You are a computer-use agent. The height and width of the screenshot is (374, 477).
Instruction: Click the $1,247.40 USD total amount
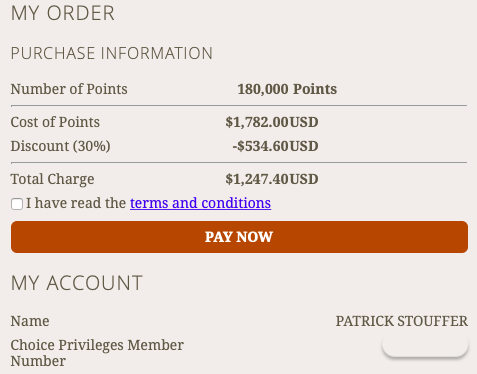(272, 179)
